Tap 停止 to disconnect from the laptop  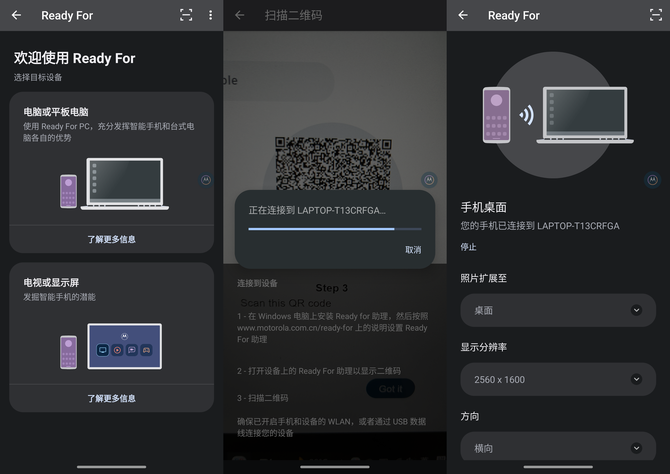tap(469, 247)
